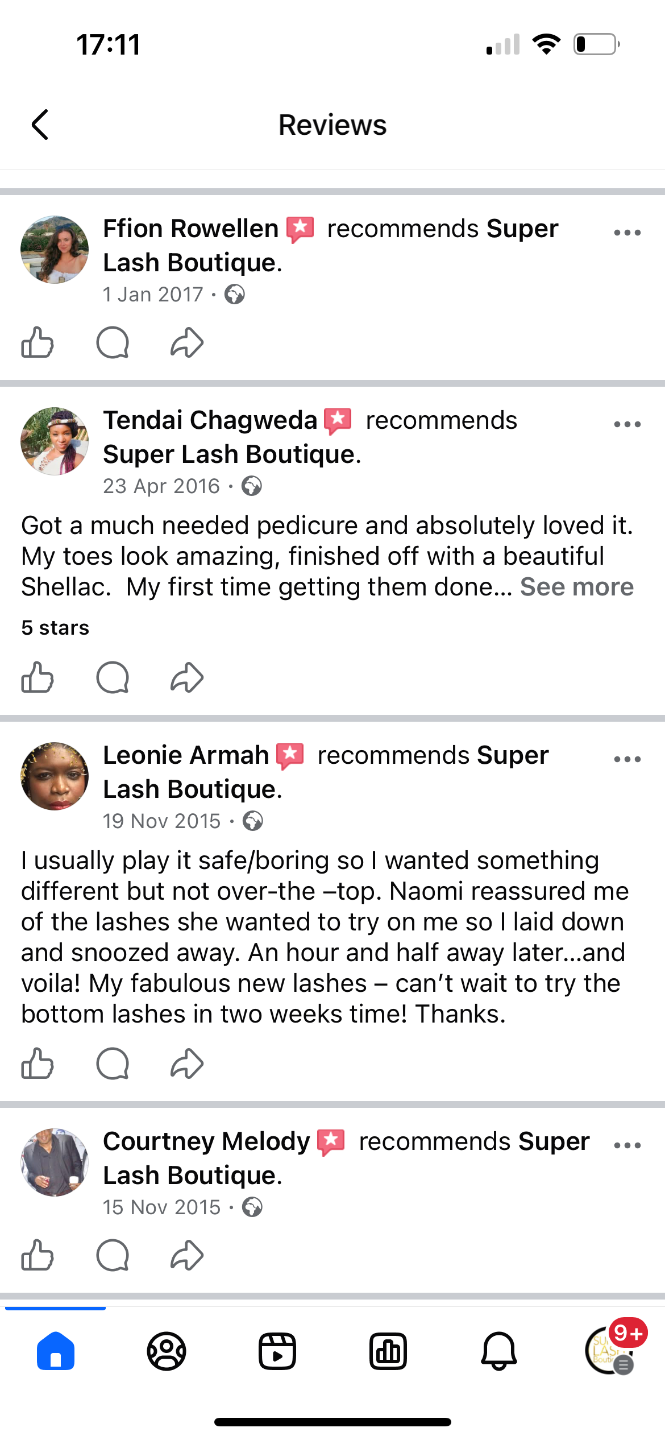Switch to the Home tab
The width and height of the screenshot is (665, 1440).
56,1352
